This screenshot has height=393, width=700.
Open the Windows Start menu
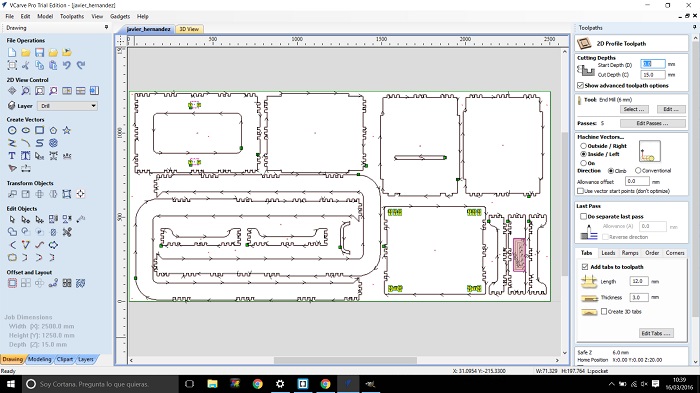pyautogui.click(x=11, y=384)
